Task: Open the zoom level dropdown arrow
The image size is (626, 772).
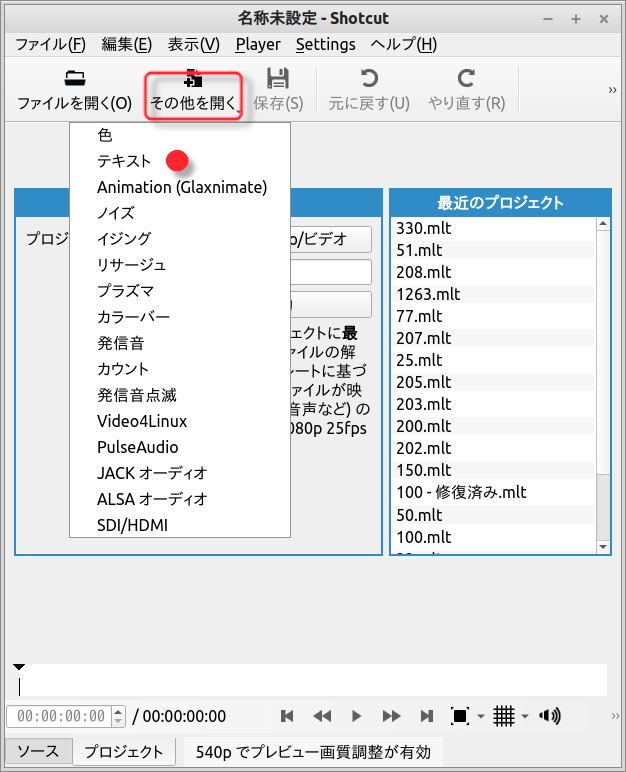Action: [x=481, y=717]
